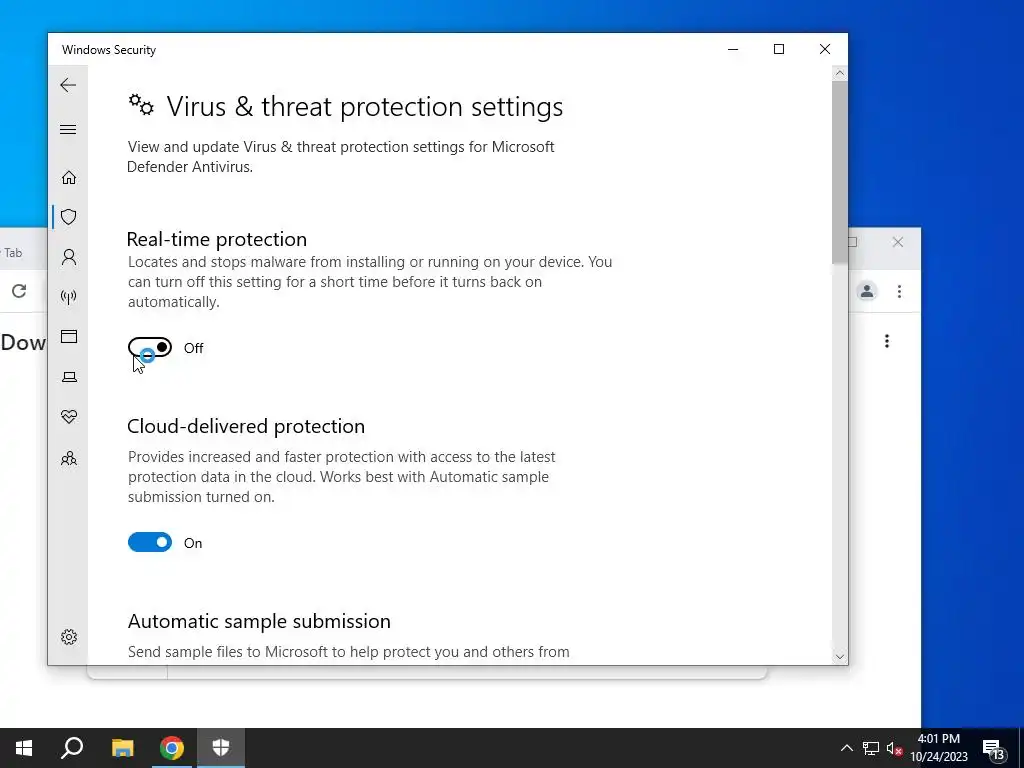Open Firewall & network protection icon

(x=69, y=297)
